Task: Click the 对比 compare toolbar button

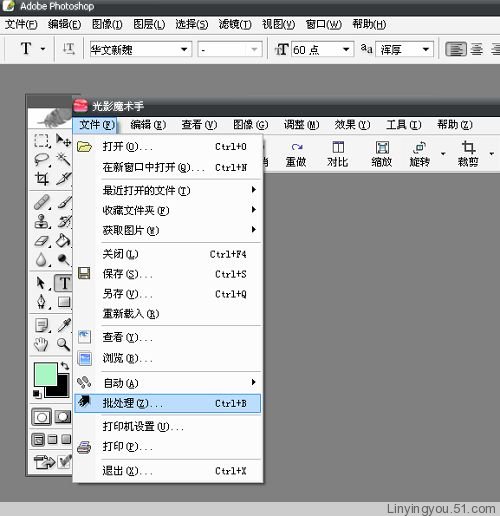Action: 338,155
